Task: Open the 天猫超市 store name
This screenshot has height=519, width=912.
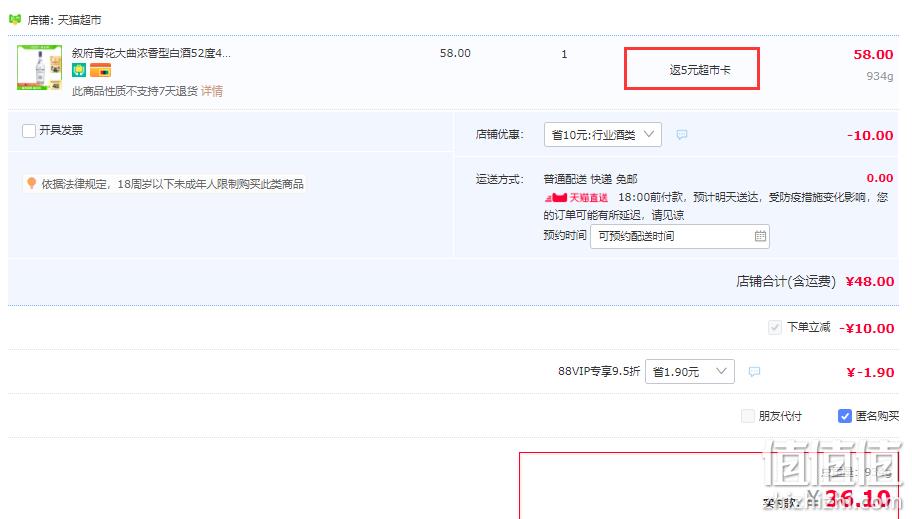Action: click(79, 20)
